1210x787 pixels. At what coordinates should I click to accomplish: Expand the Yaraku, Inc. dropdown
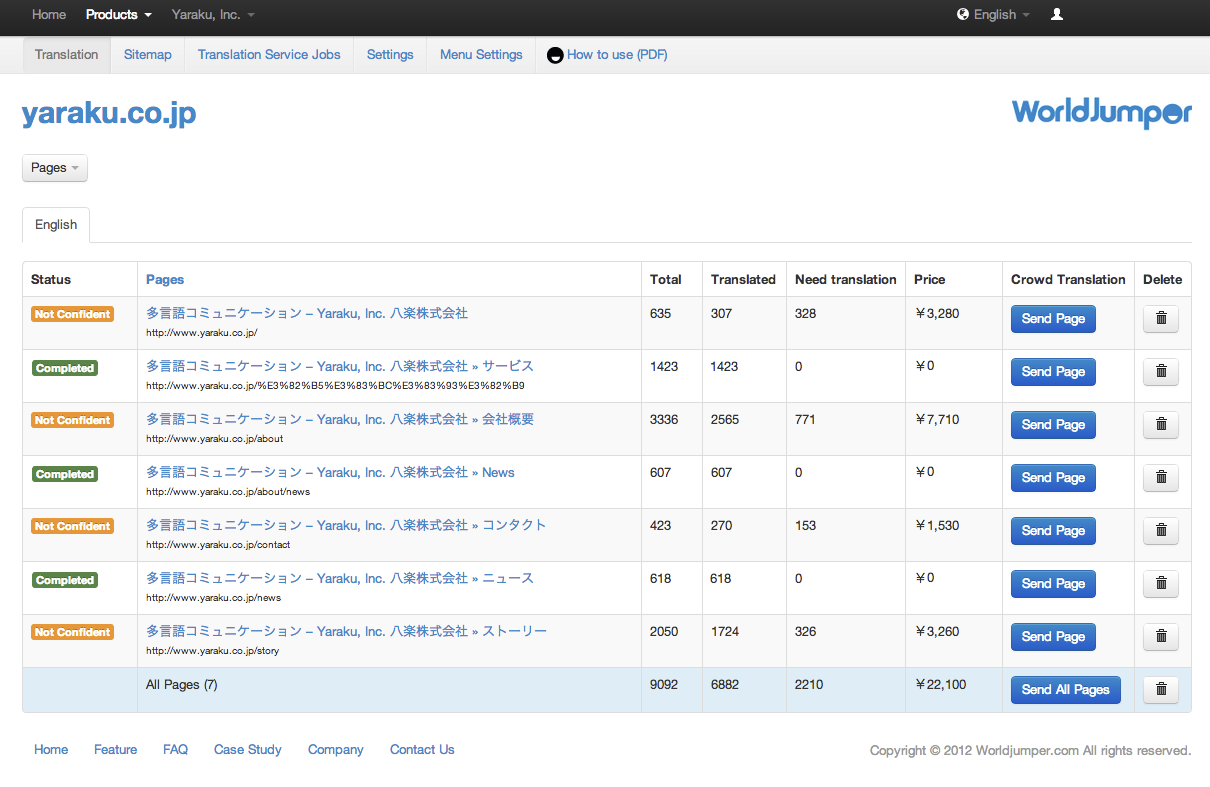coord(213,14)
